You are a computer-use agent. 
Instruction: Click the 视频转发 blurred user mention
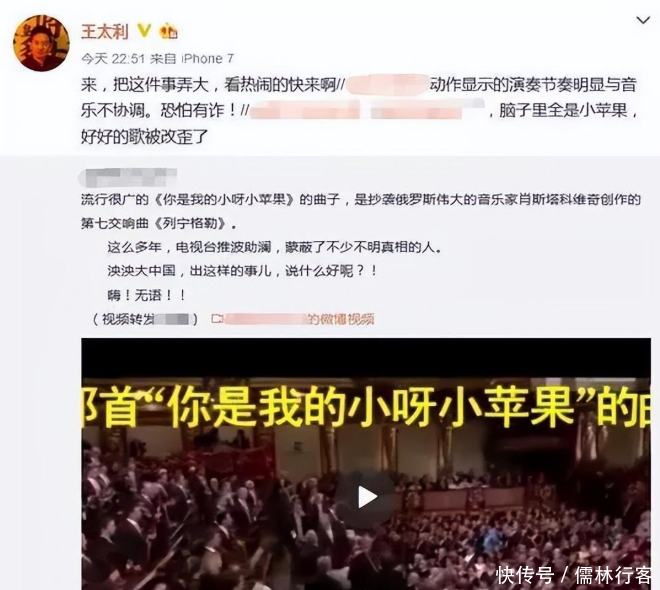[172, 319]
